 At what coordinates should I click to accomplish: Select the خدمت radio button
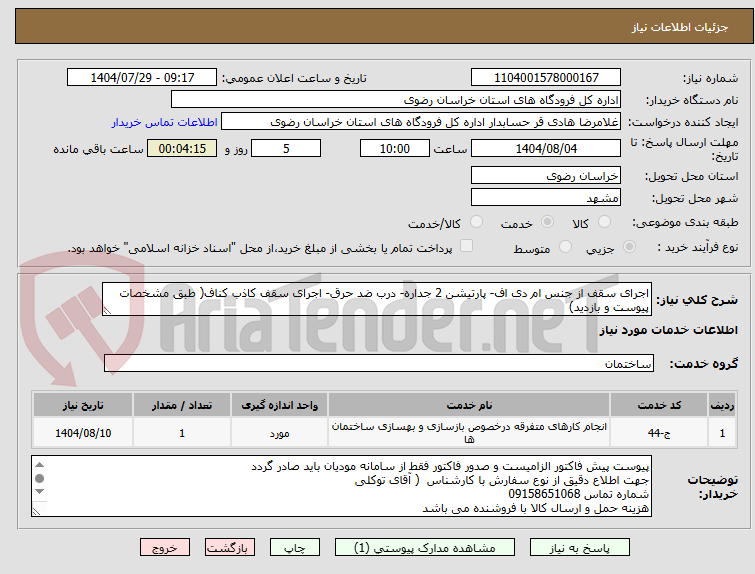(547, 222)
